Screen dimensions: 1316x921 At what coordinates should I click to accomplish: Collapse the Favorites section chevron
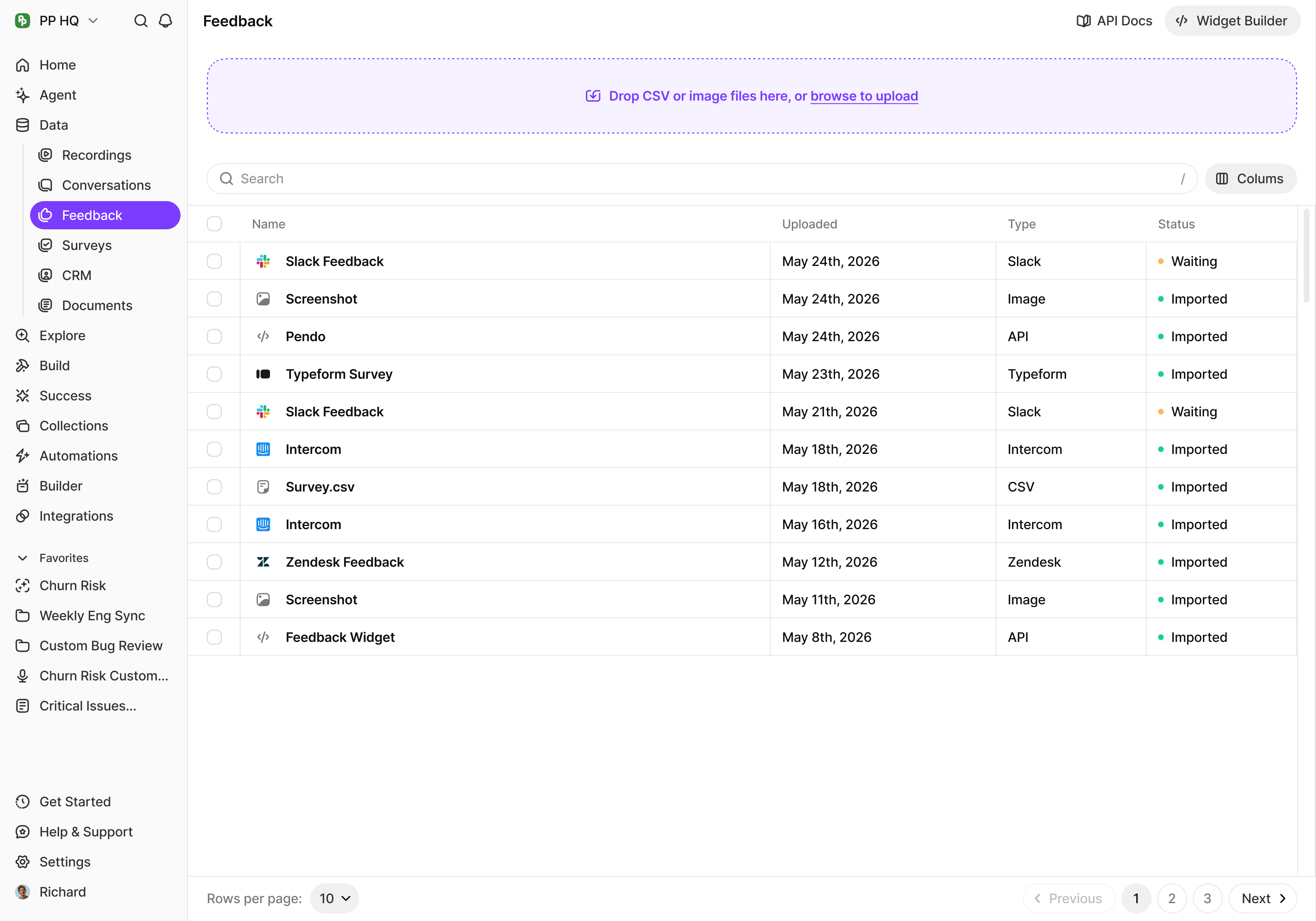click(x=22, y=558)
